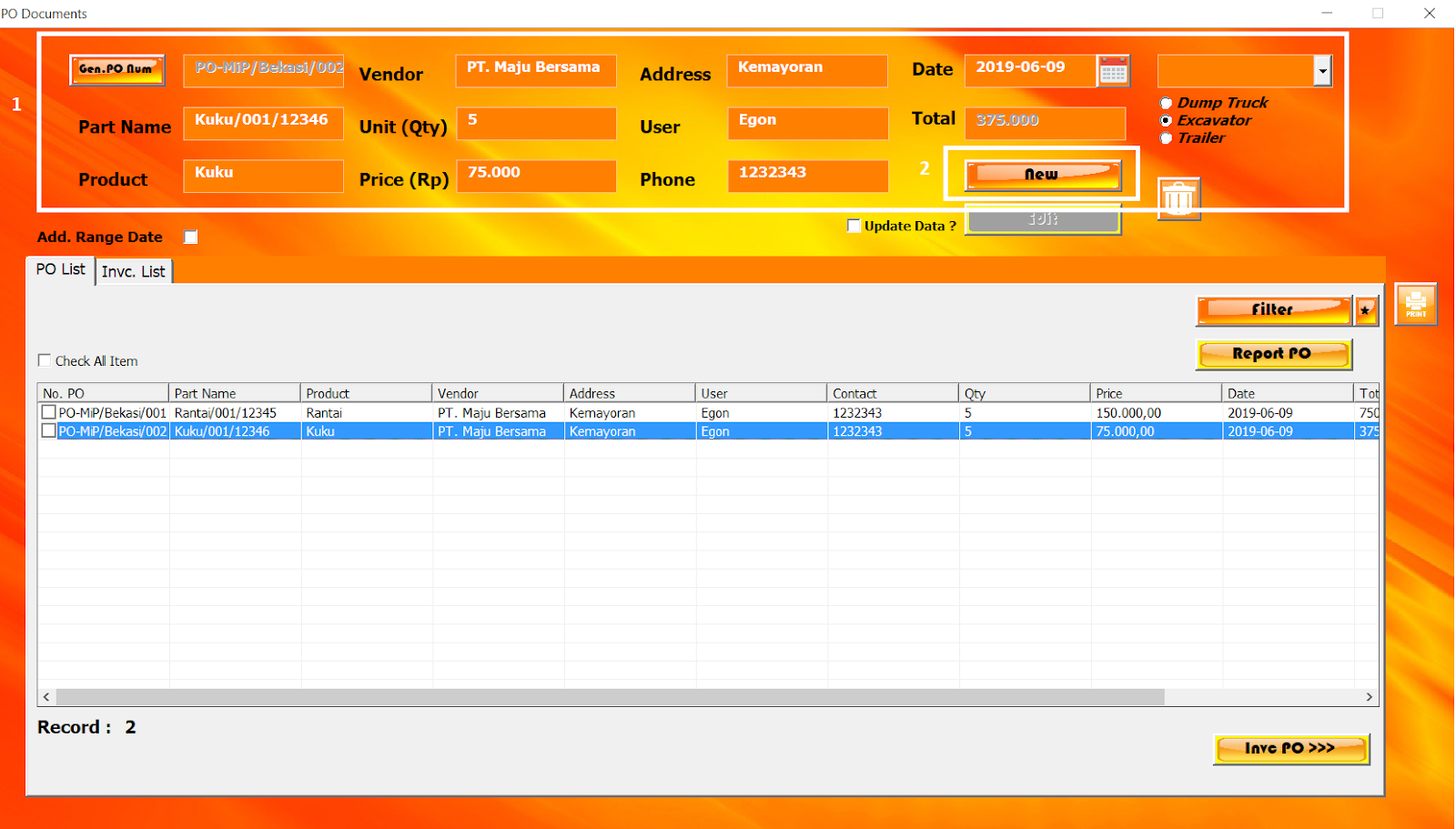Click the New button
1456x829 pixels.
click(1042, 174)
